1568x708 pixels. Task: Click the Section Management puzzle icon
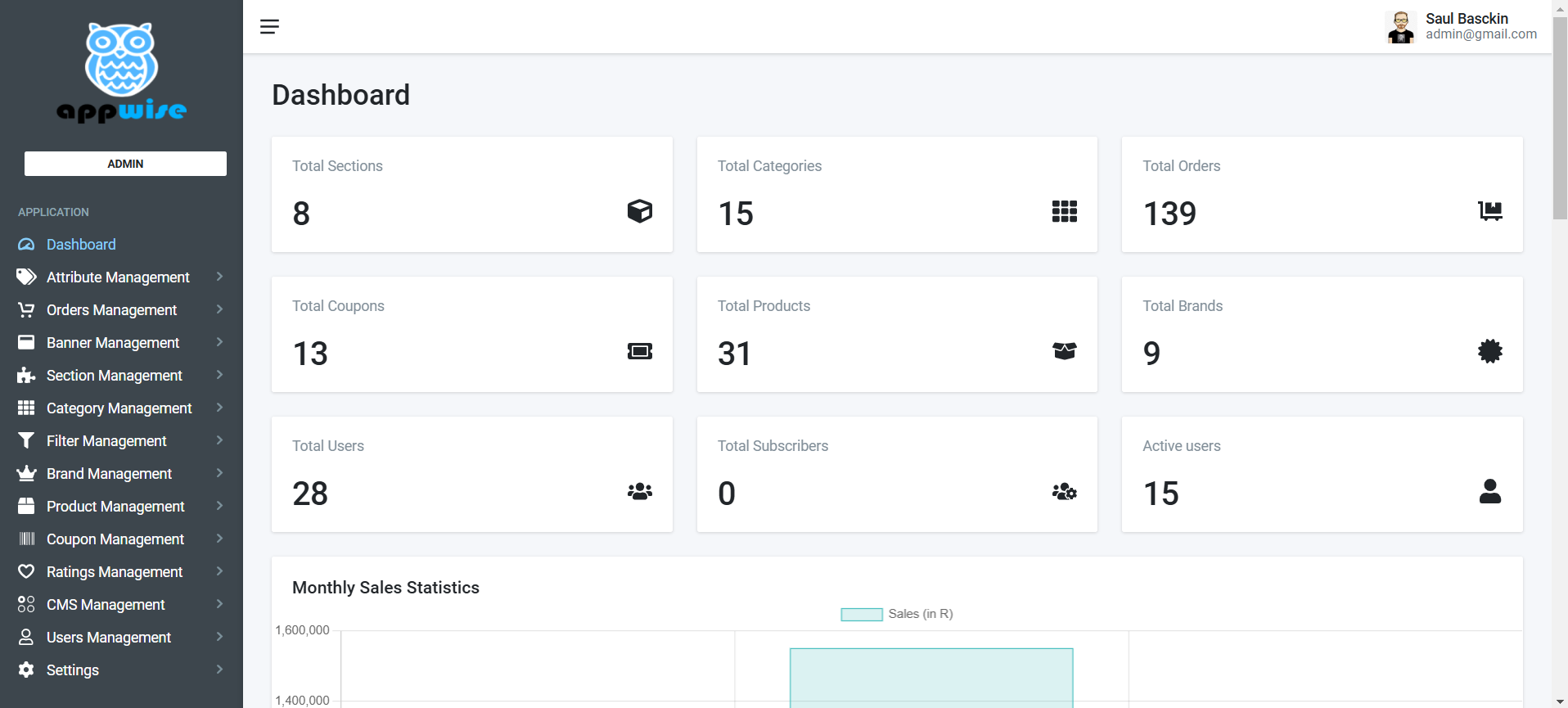pyautogui.click(x=26, y=376)
